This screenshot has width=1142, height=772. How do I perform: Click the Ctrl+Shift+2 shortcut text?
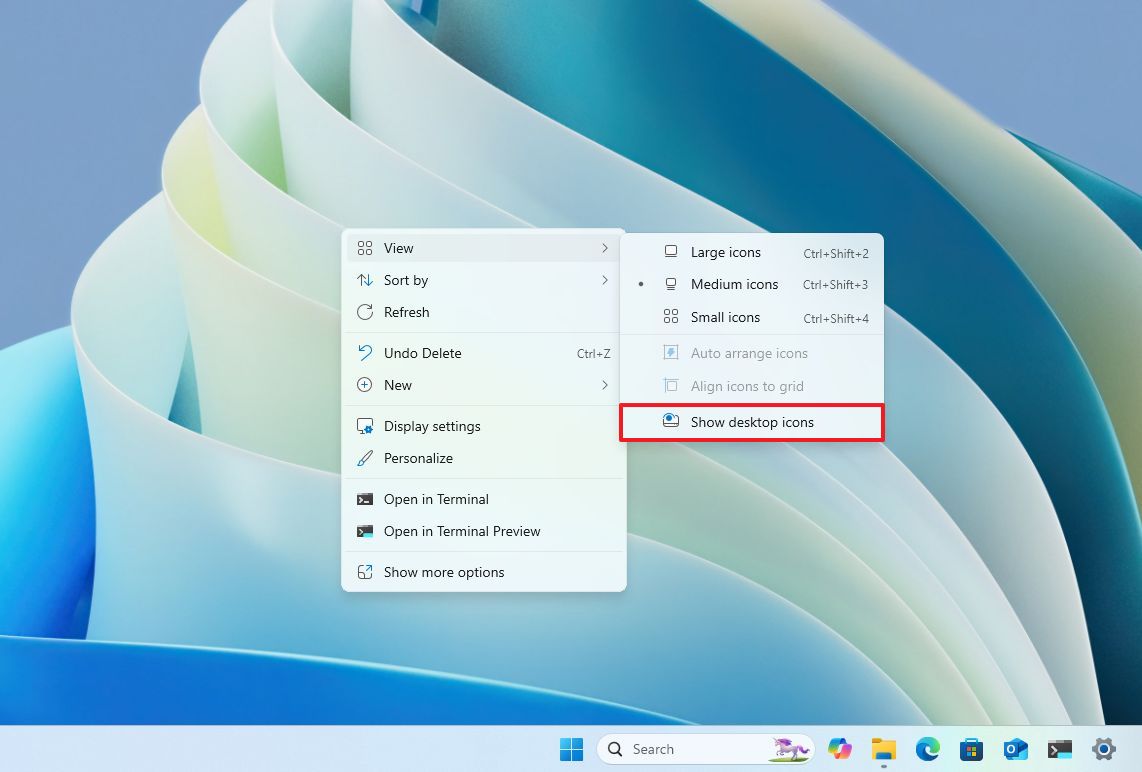pos(836,253)
